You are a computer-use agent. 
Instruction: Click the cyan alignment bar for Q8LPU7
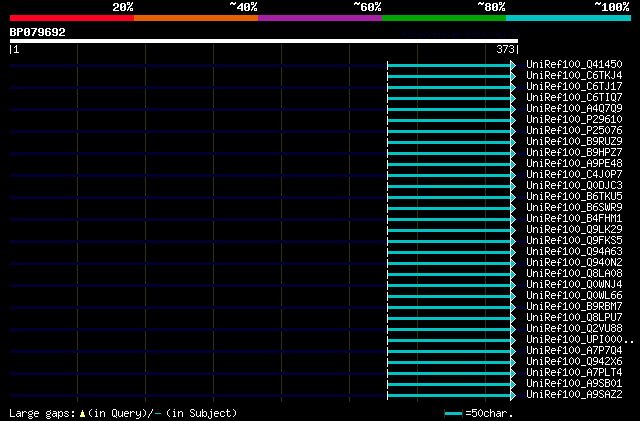449,319
